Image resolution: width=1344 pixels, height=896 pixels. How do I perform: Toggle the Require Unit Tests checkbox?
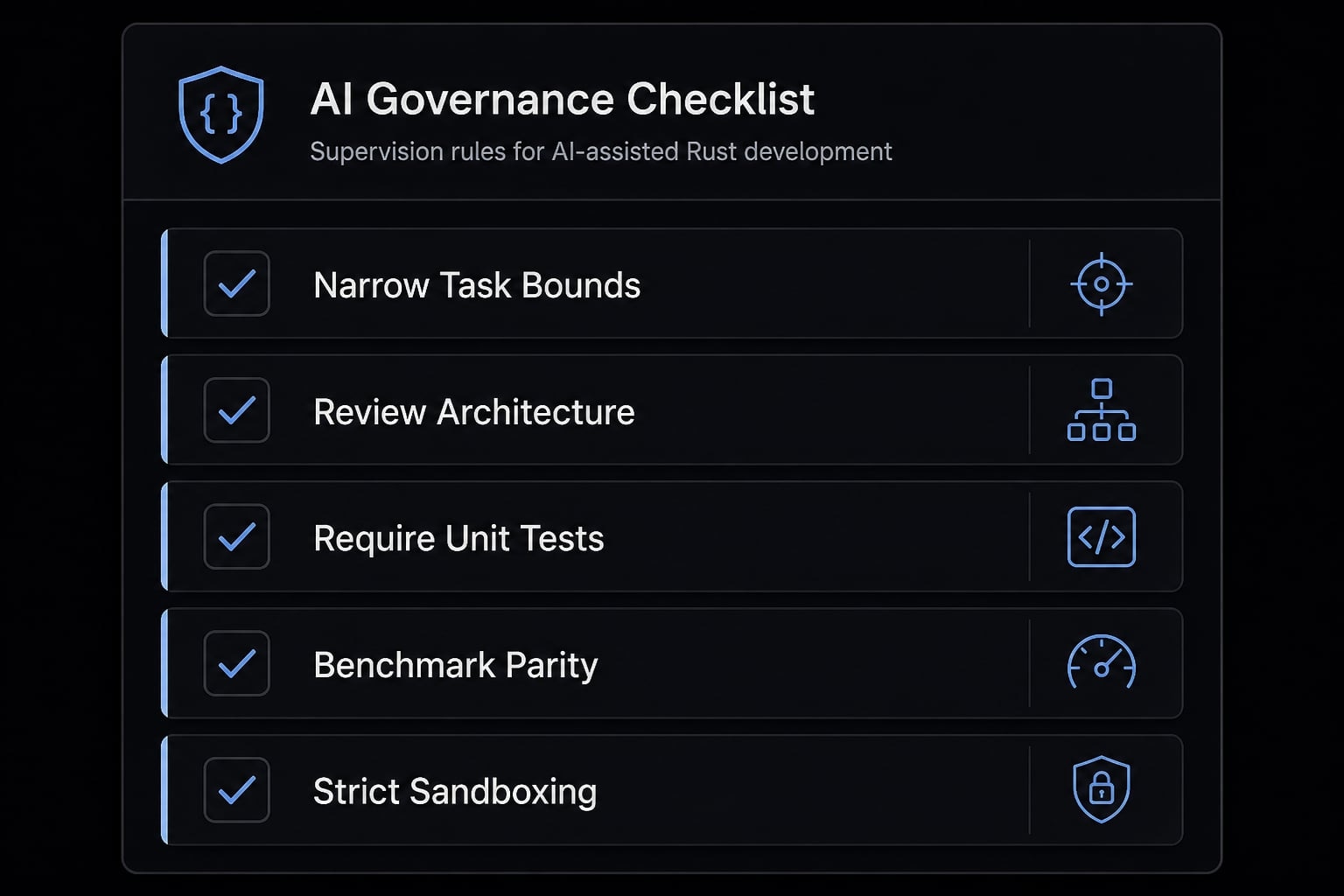[x=237, y=536]
